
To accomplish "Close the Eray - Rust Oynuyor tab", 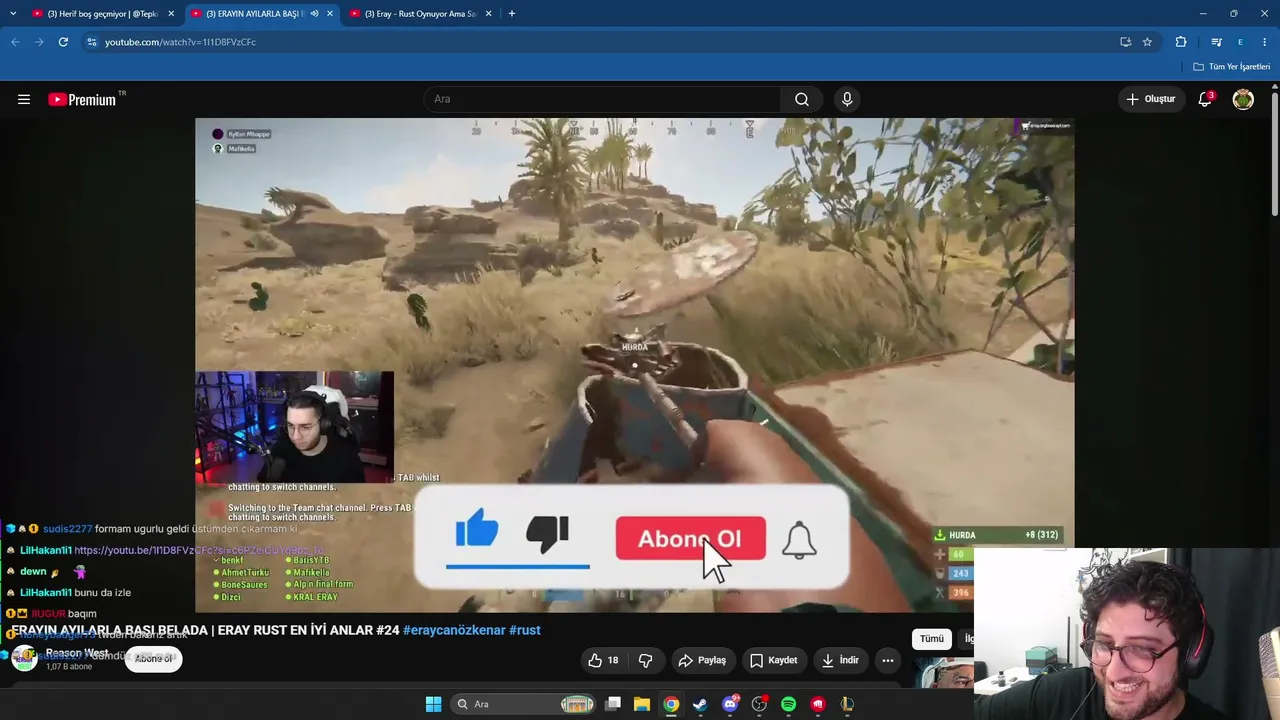I will 488,14.
